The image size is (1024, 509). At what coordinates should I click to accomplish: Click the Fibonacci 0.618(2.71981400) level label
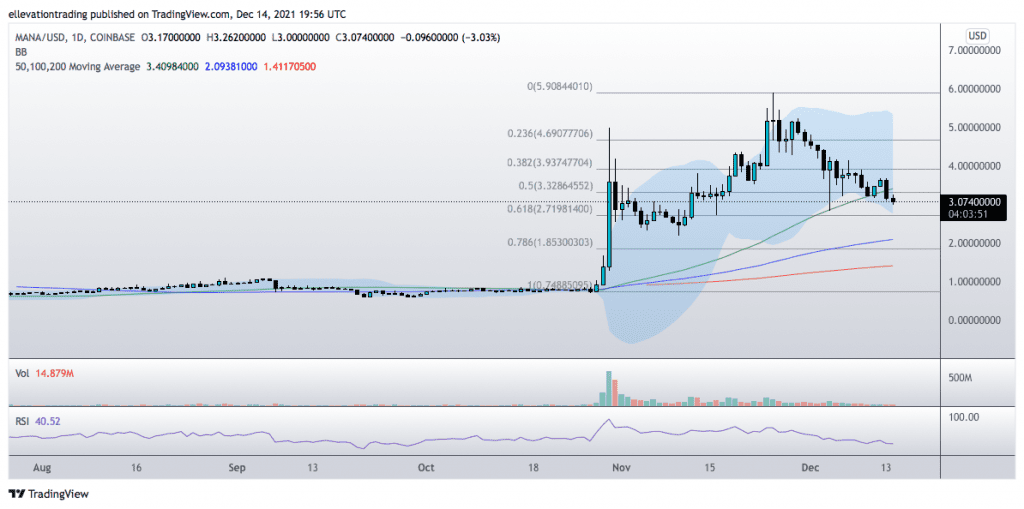[550, 210]
